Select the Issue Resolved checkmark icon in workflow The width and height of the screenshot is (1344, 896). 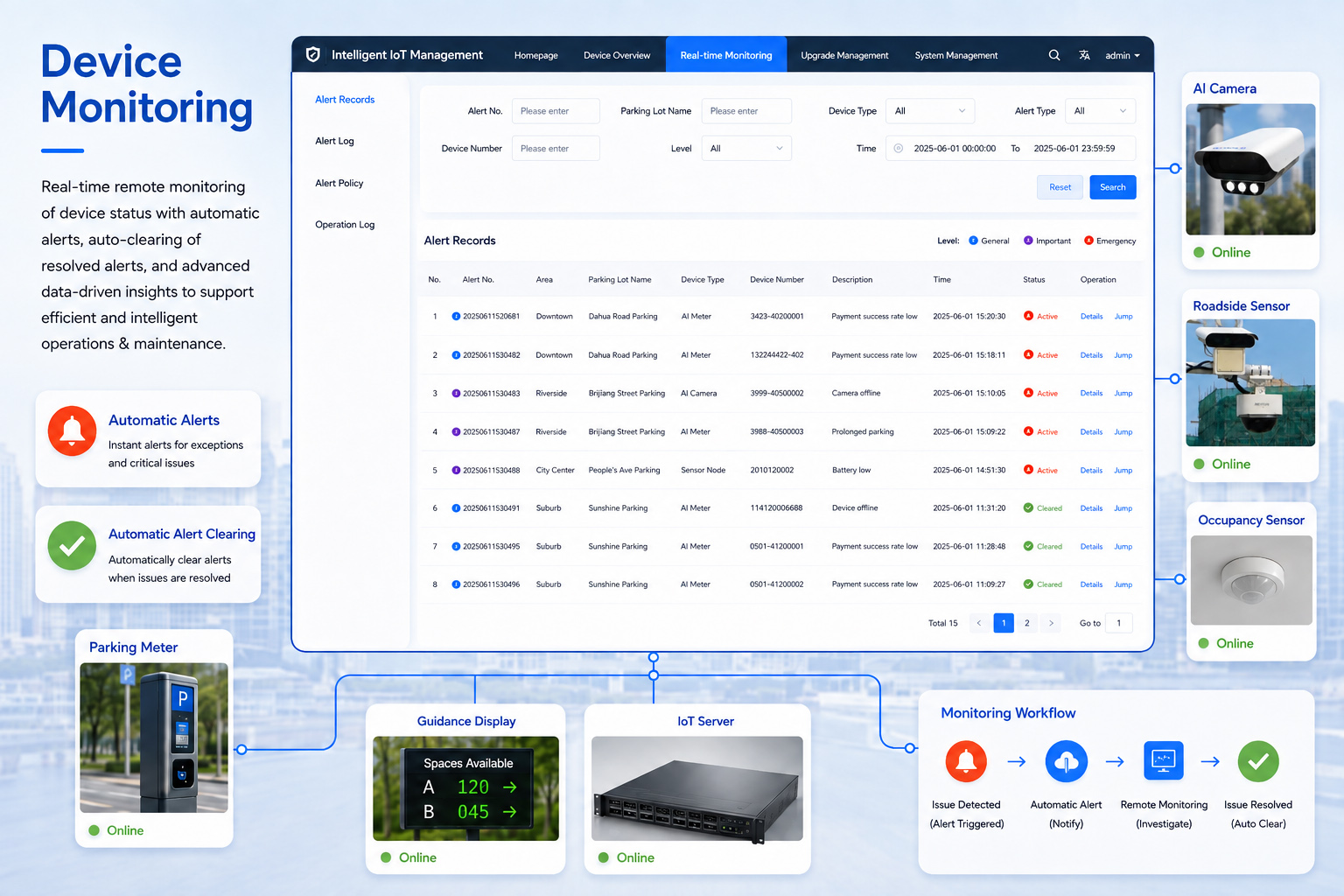click(1258, 761)
